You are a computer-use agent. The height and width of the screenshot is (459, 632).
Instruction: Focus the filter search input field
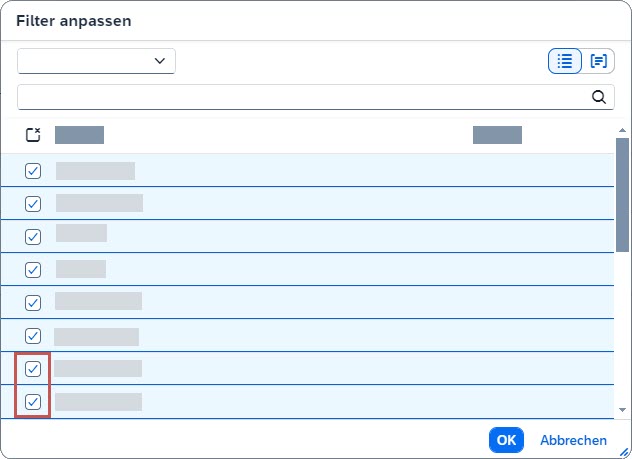pos(300,97)
